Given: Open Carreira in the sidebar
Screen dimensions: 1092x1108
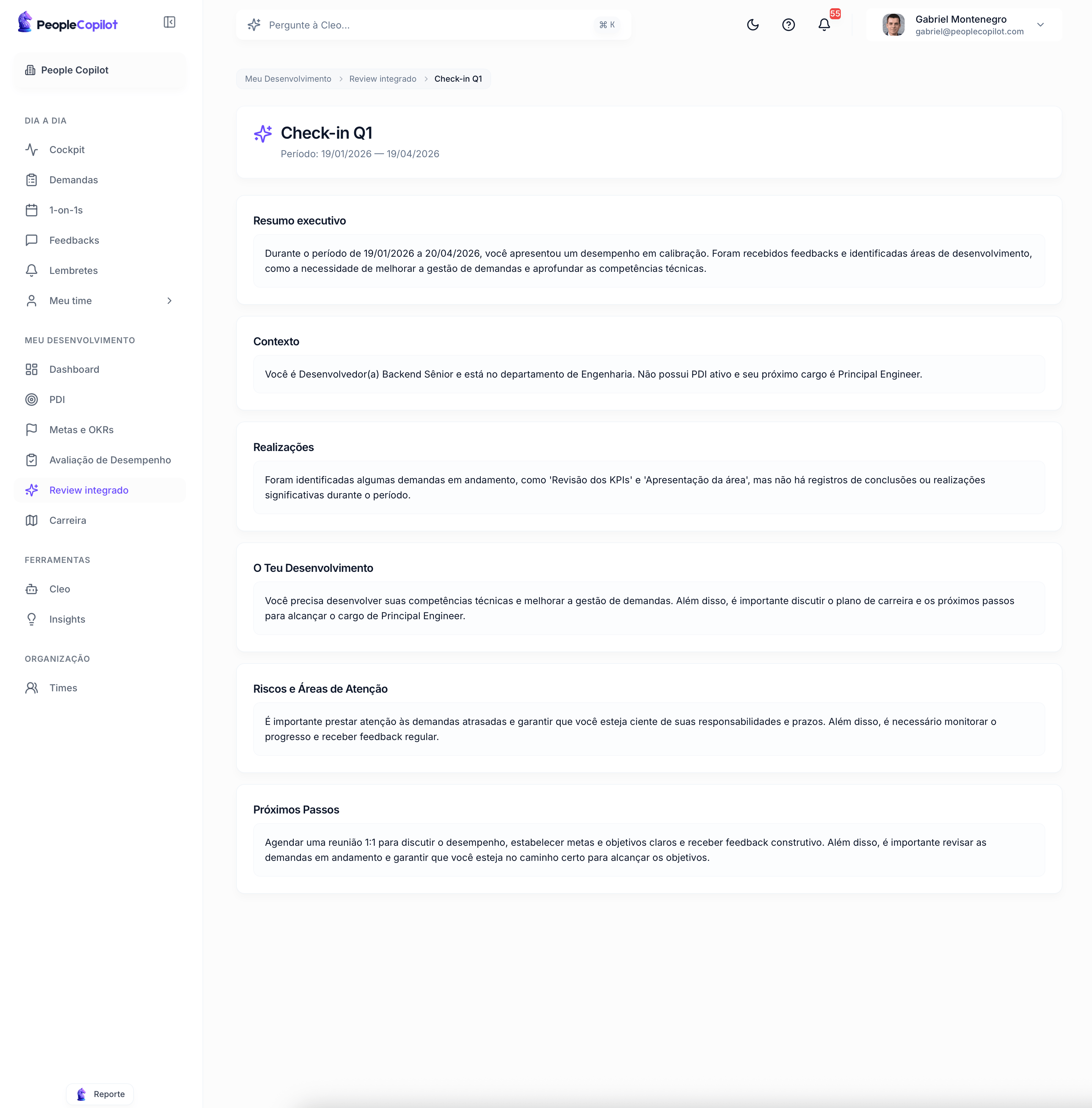Looking at the screenshot, I should coord(100,520).
